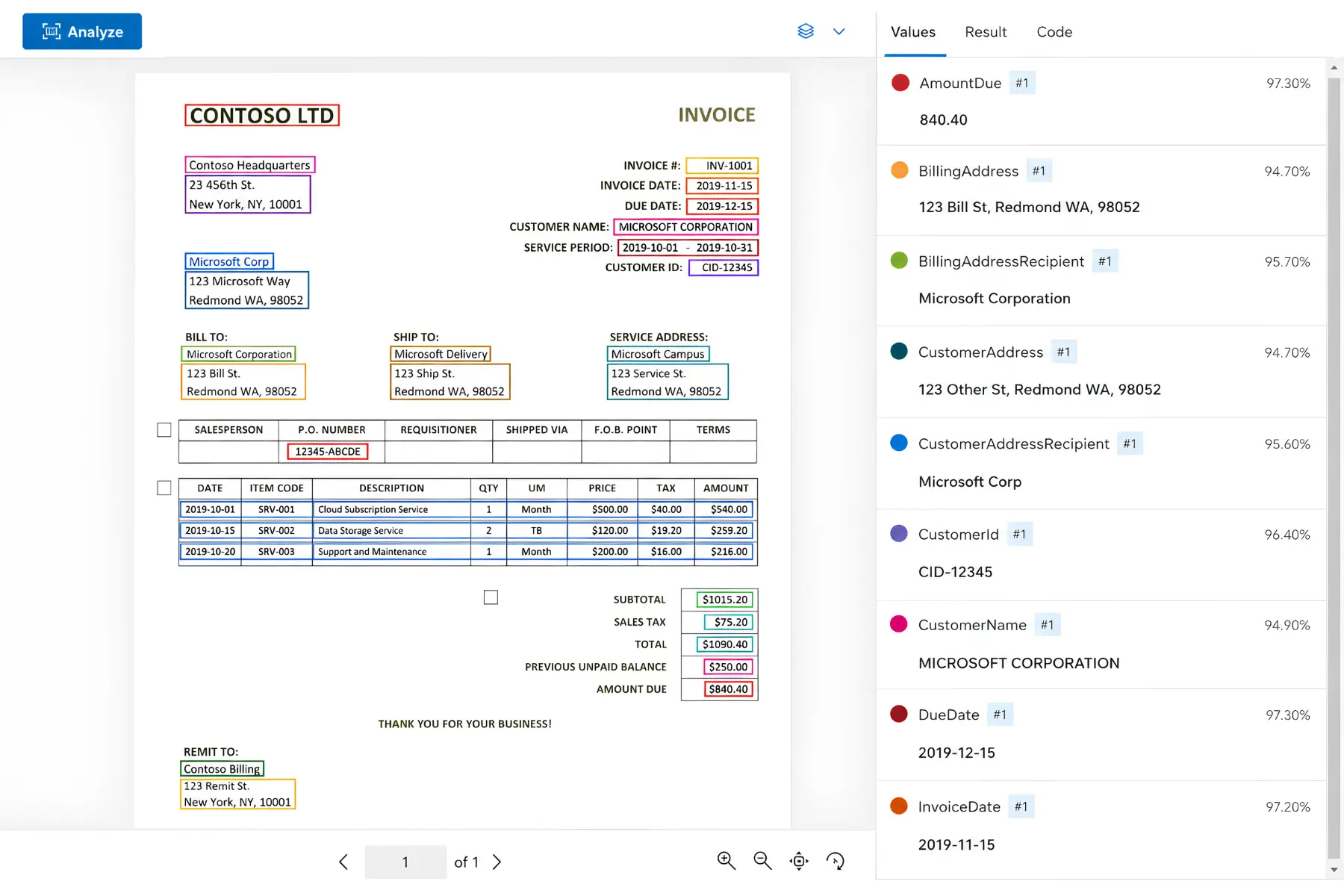The image size is (1344, 896).
Task: Click the results panel scrollbar thumb
Action: (1334, 467)
